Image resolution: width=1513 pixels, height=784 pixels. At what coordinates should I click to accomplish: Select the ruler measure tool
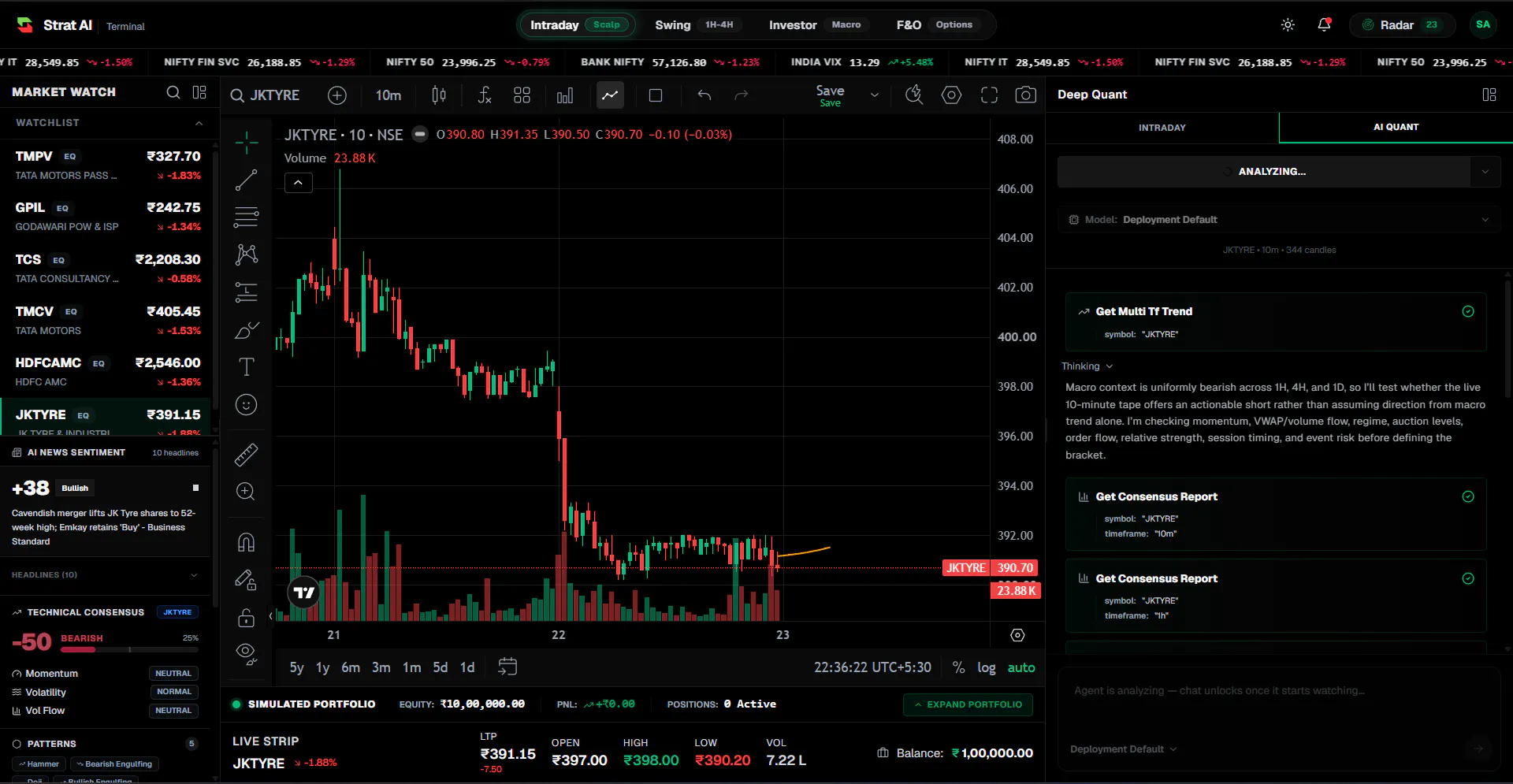247,455
